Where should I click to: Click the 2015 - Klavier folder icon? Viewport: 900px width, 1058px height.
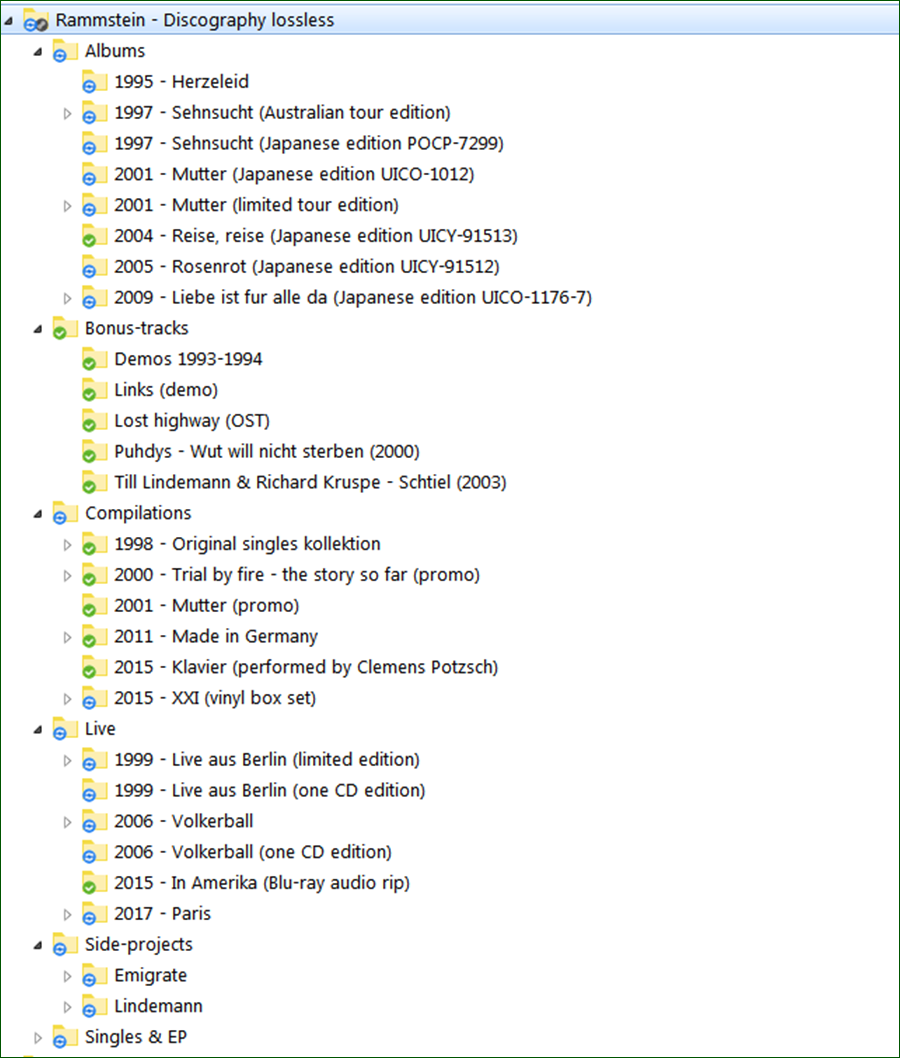click(94, 667)
